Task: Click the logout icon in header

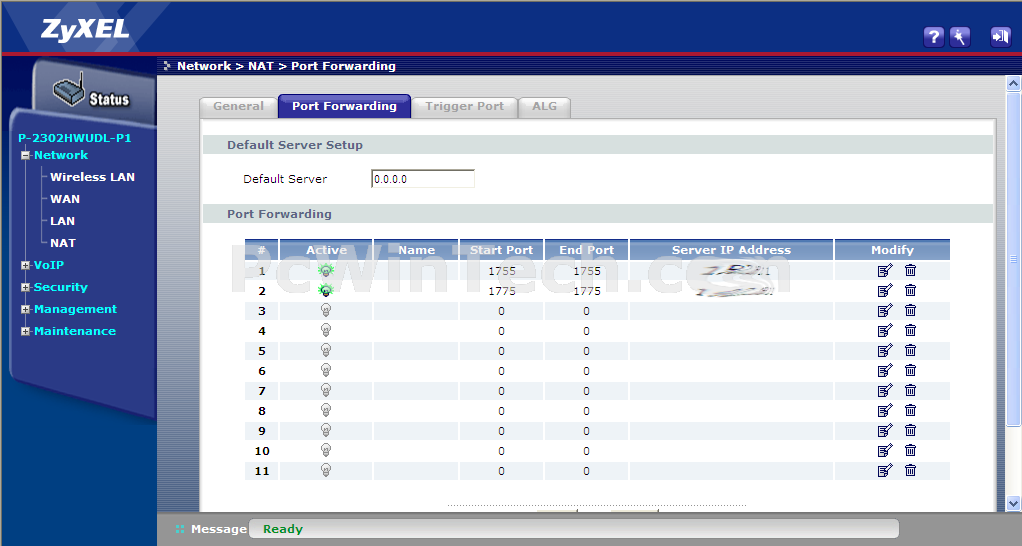Action: [1000, 37]
